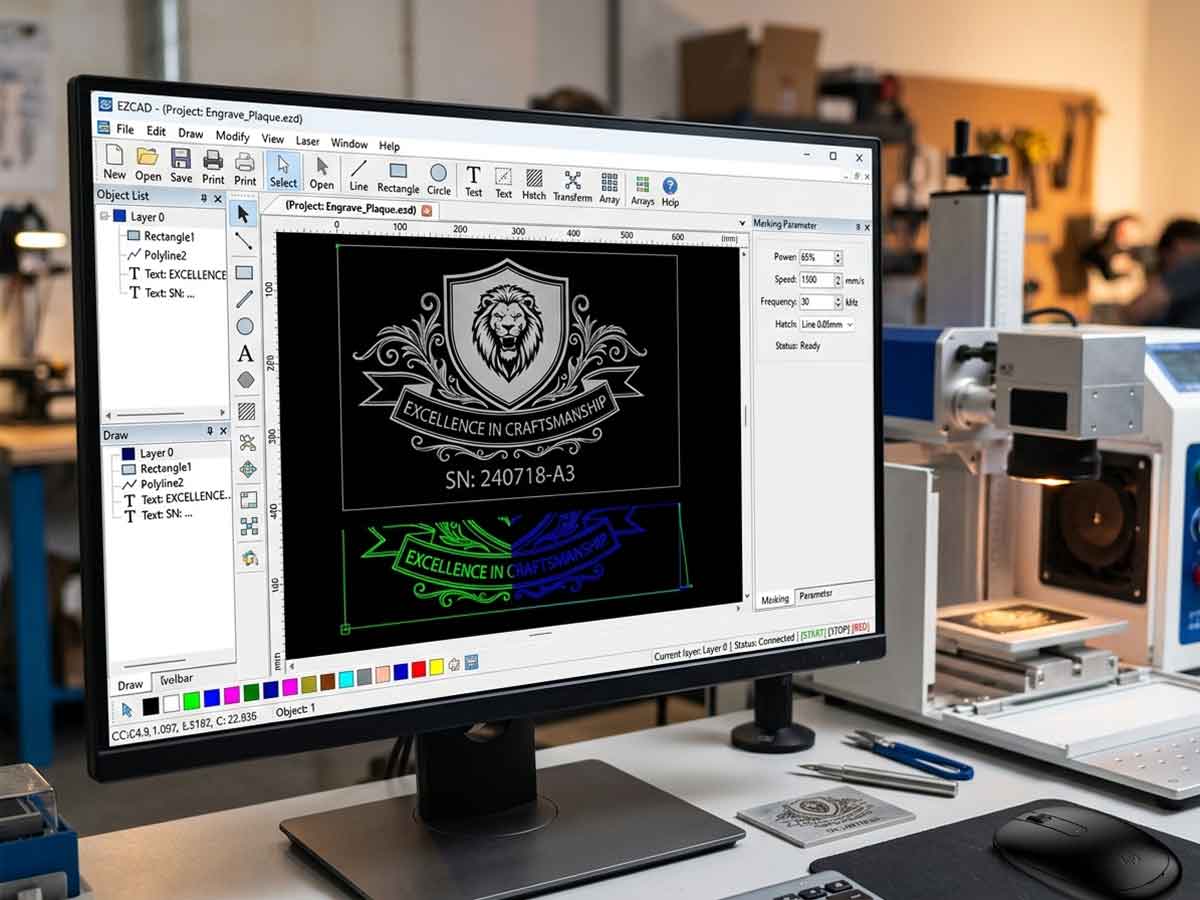The image size is (1200, 900).
Task: Pick the black color swatch
Action: 150,706
